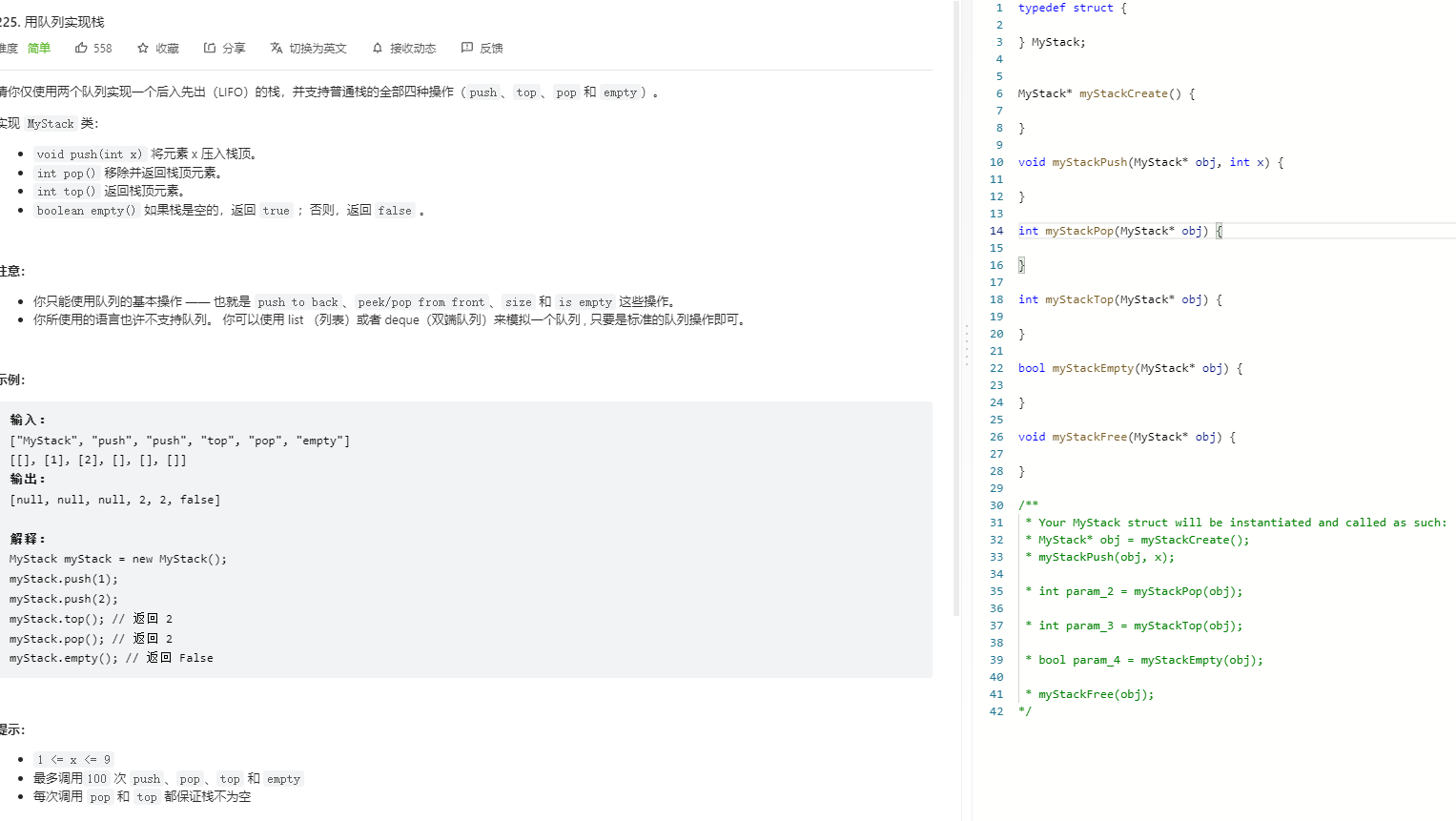
Task: Click line number 30 in editor gutter
Action: 996,505
